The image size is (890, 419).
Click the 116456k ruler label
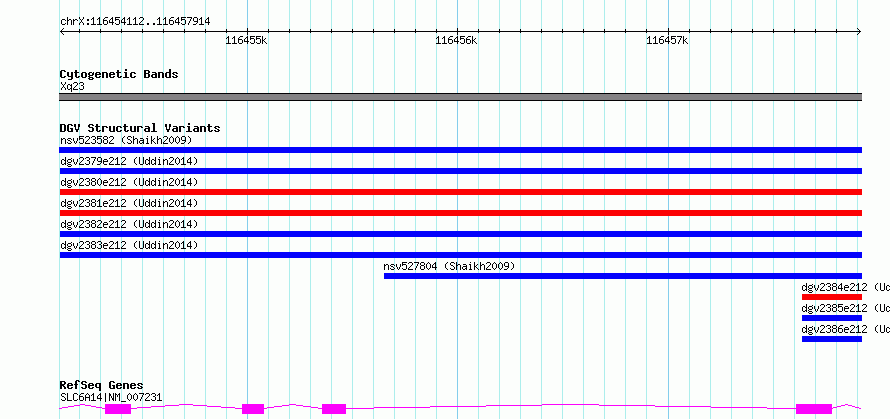456,40
